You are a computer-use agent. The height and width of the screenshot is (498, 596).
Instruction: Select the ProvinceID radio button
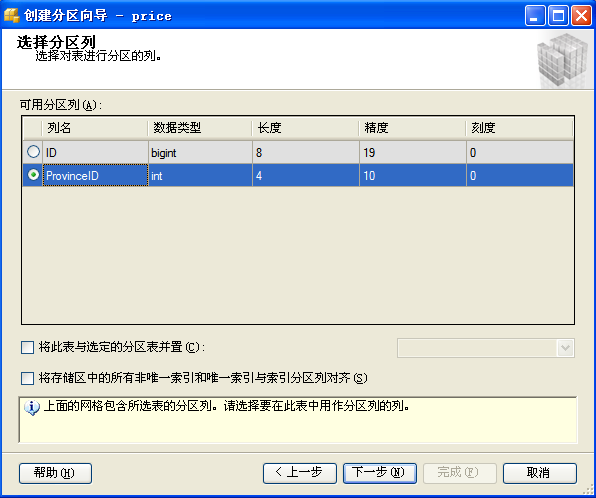point(33,175)
